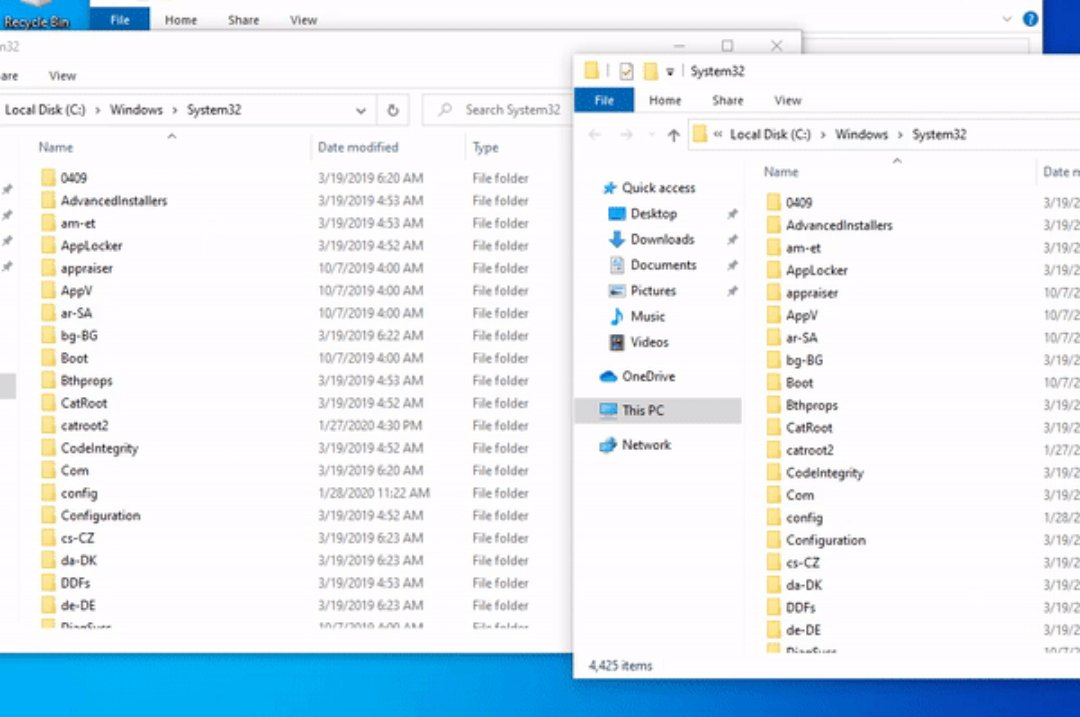Viewport: 1080px width, 717px height.
Task: Open recent locations dropdown in front window
Action: coord(652,135)
